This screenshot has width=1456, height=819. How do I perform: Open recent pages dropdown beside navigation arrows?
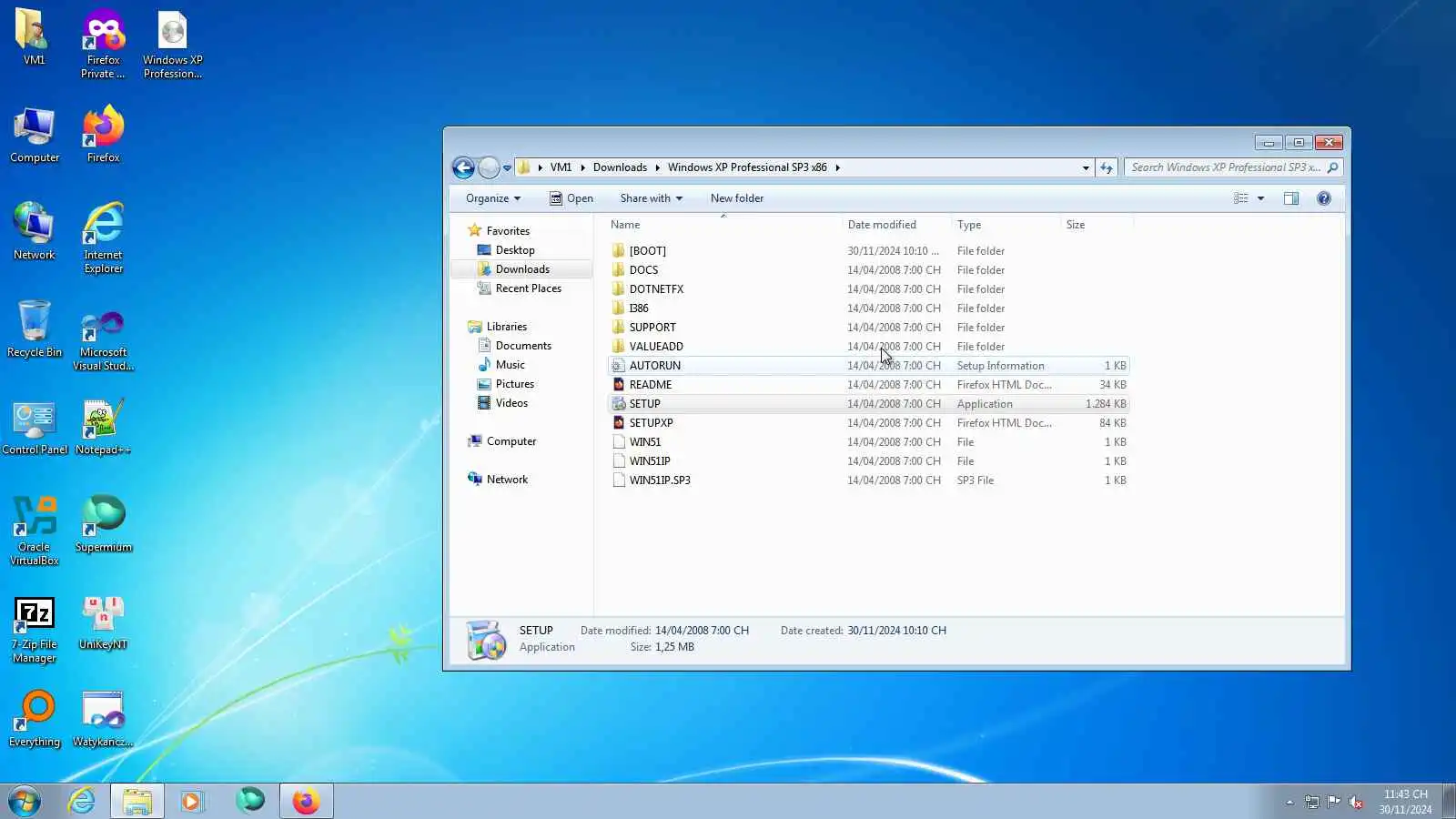507,168
